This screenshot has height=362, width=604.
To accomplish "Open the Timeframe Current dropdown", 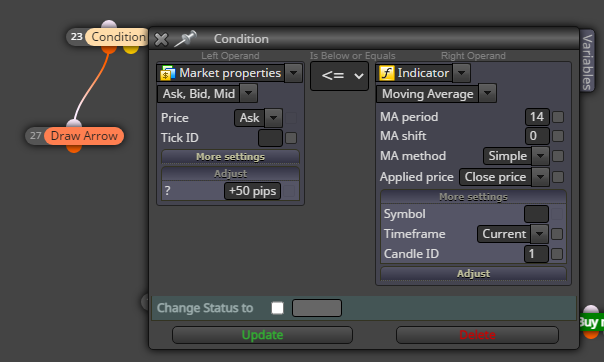I will coord(539,234).
